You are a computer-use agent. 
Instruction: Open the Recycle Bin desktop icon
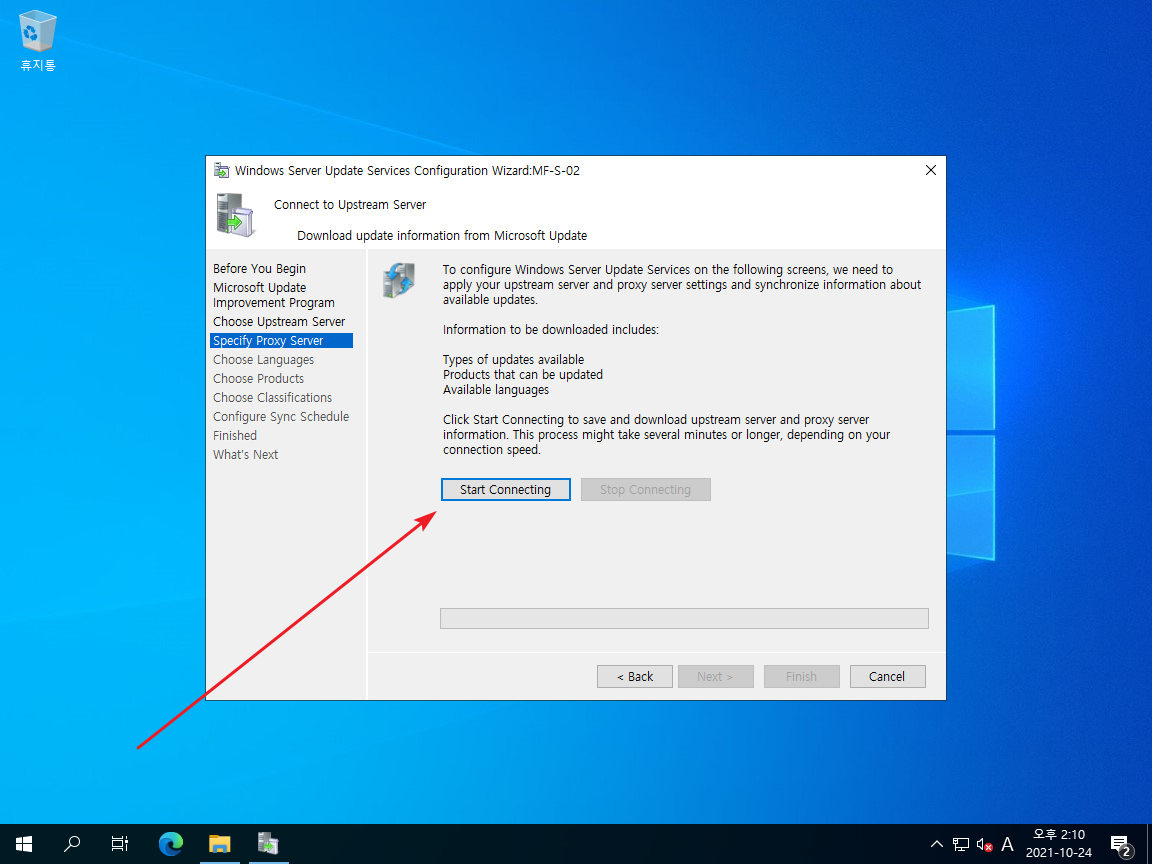[x=37, y=40]
